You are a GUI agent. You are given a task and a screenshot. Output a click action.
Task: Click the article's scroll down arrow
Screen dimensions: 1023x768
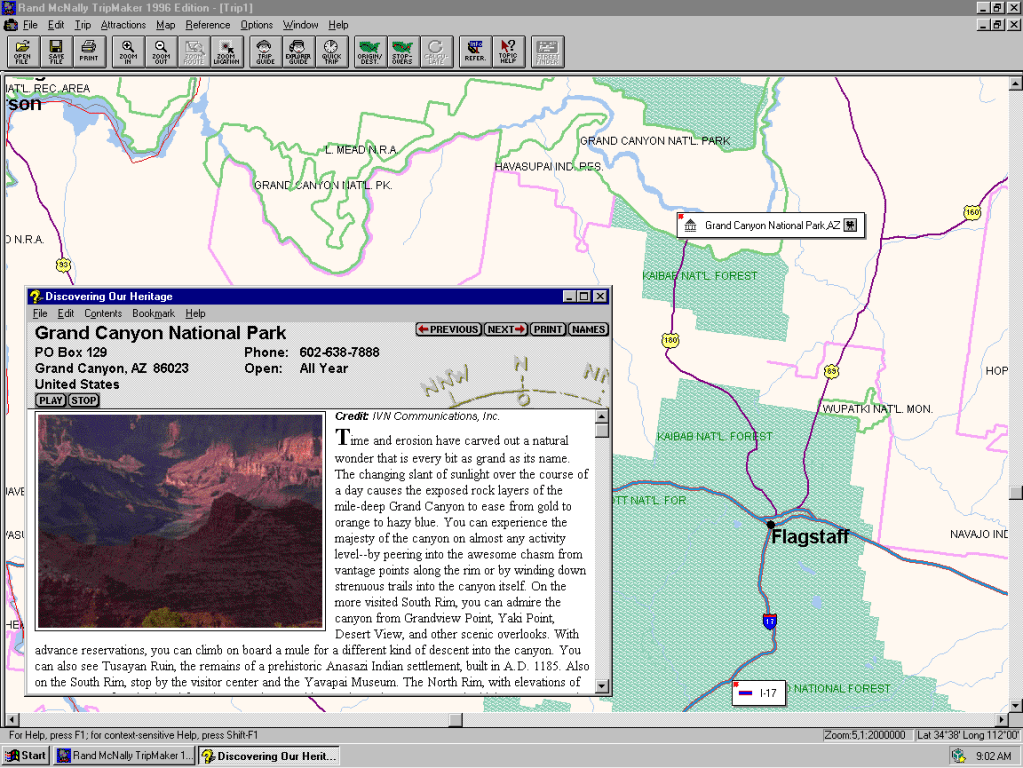[x=602, y=686]
